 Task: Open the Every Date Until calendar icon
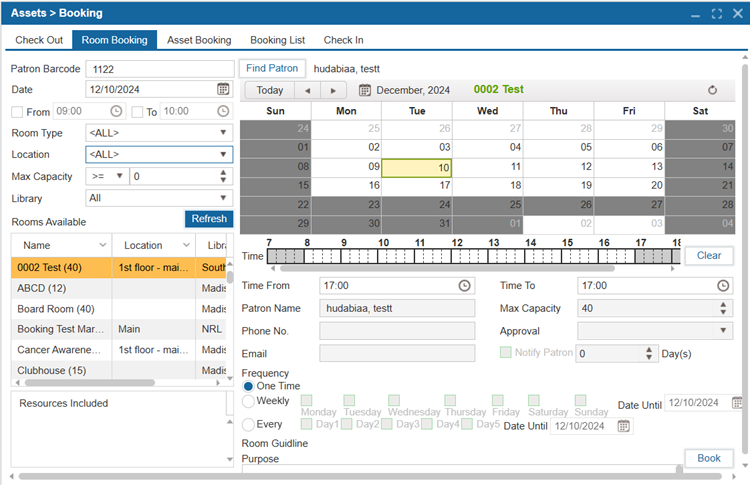coord(623,426)
